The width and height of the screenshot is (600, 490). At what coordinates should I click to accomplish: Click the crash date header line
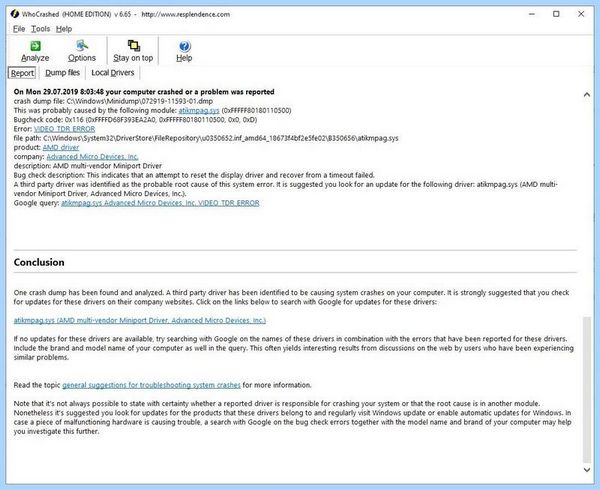click(x=144, y=92)
